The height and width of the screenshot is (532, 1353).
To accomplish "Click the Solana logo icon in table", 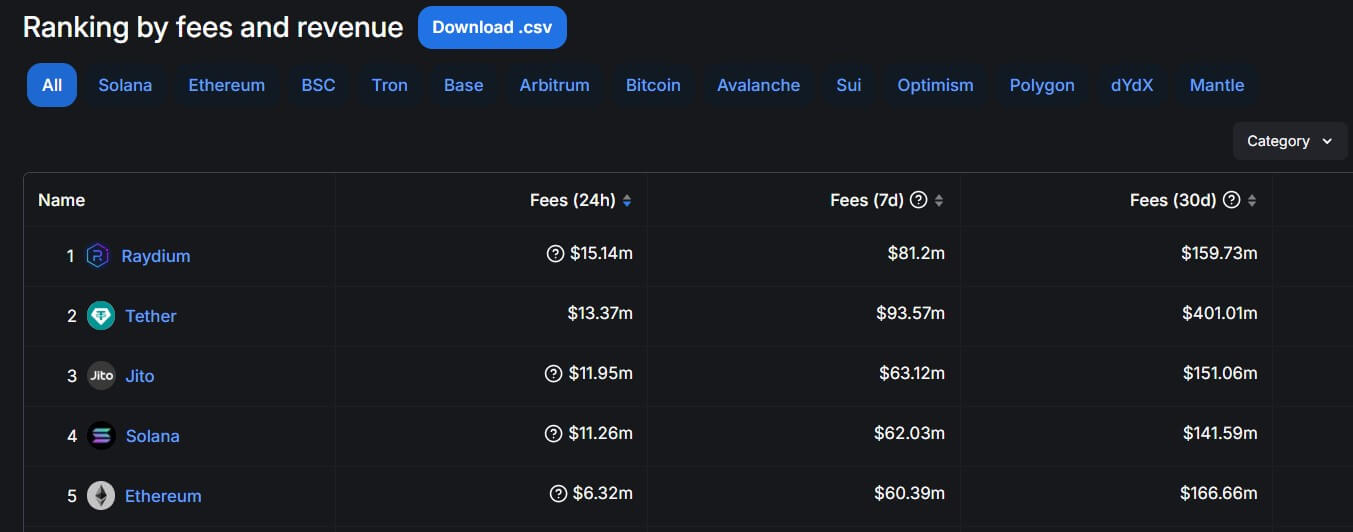I will tap(101, 436).
